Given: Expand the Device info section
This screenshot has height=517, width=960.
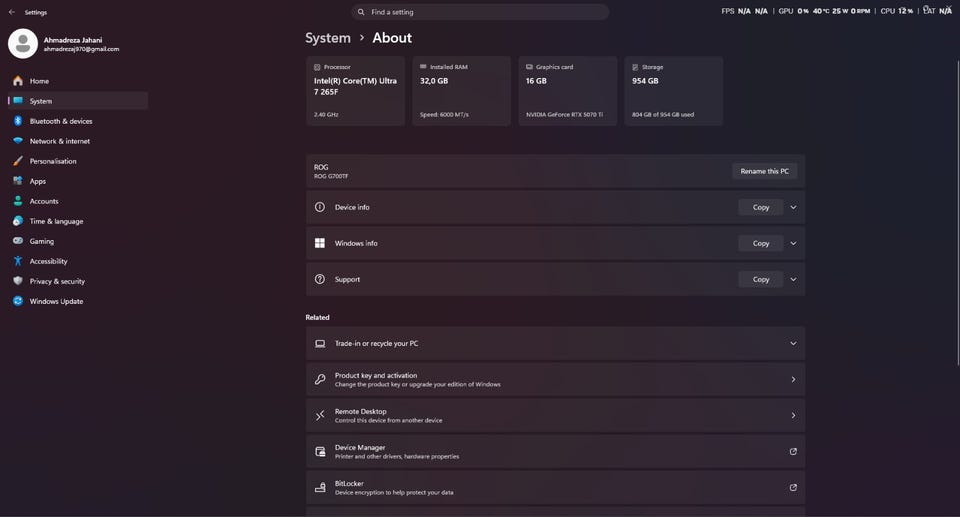Looking at the screenshot, I should (793, 207).
